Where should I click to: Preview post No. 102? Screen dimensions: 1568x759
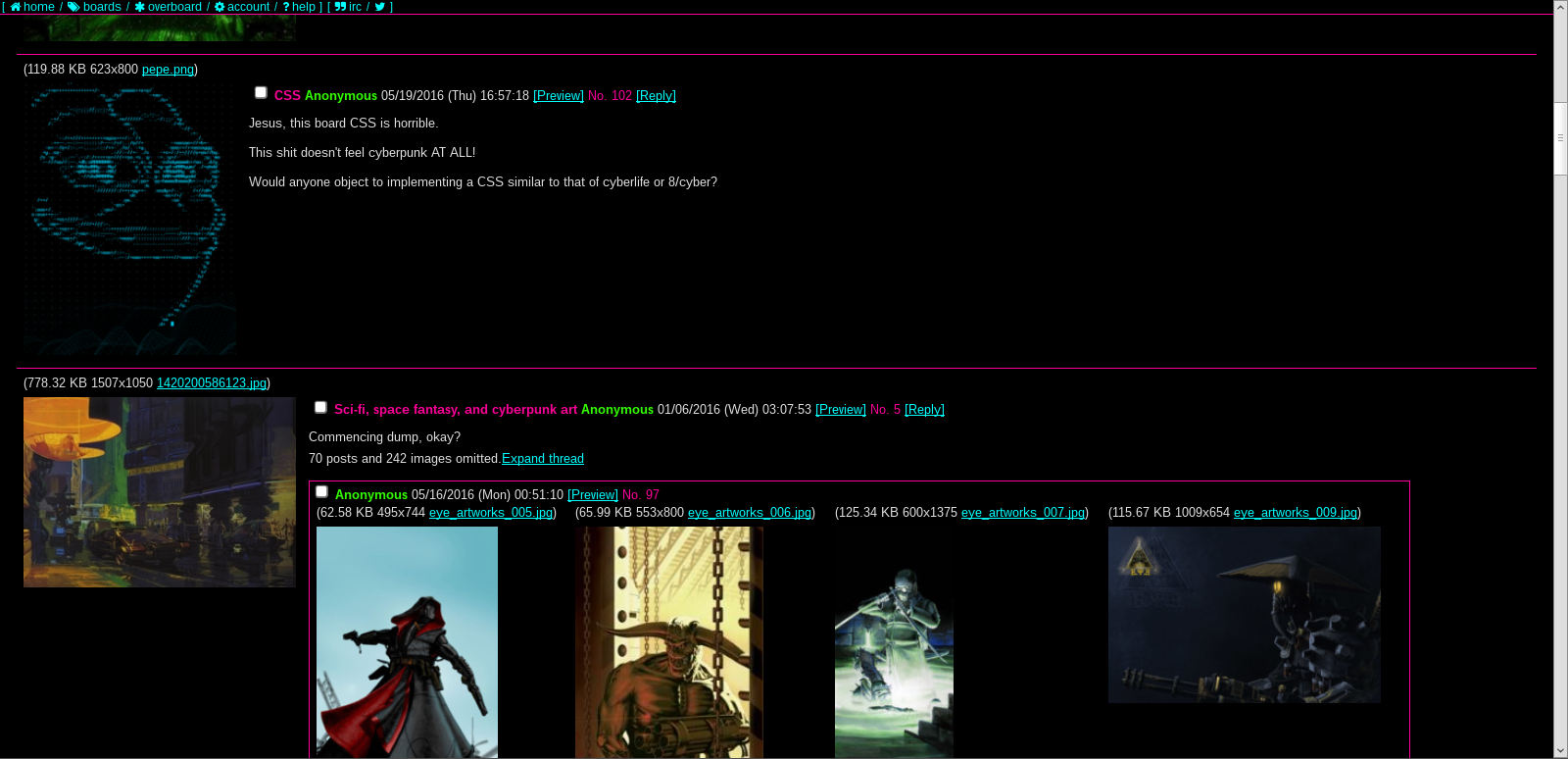click(559, 96)
